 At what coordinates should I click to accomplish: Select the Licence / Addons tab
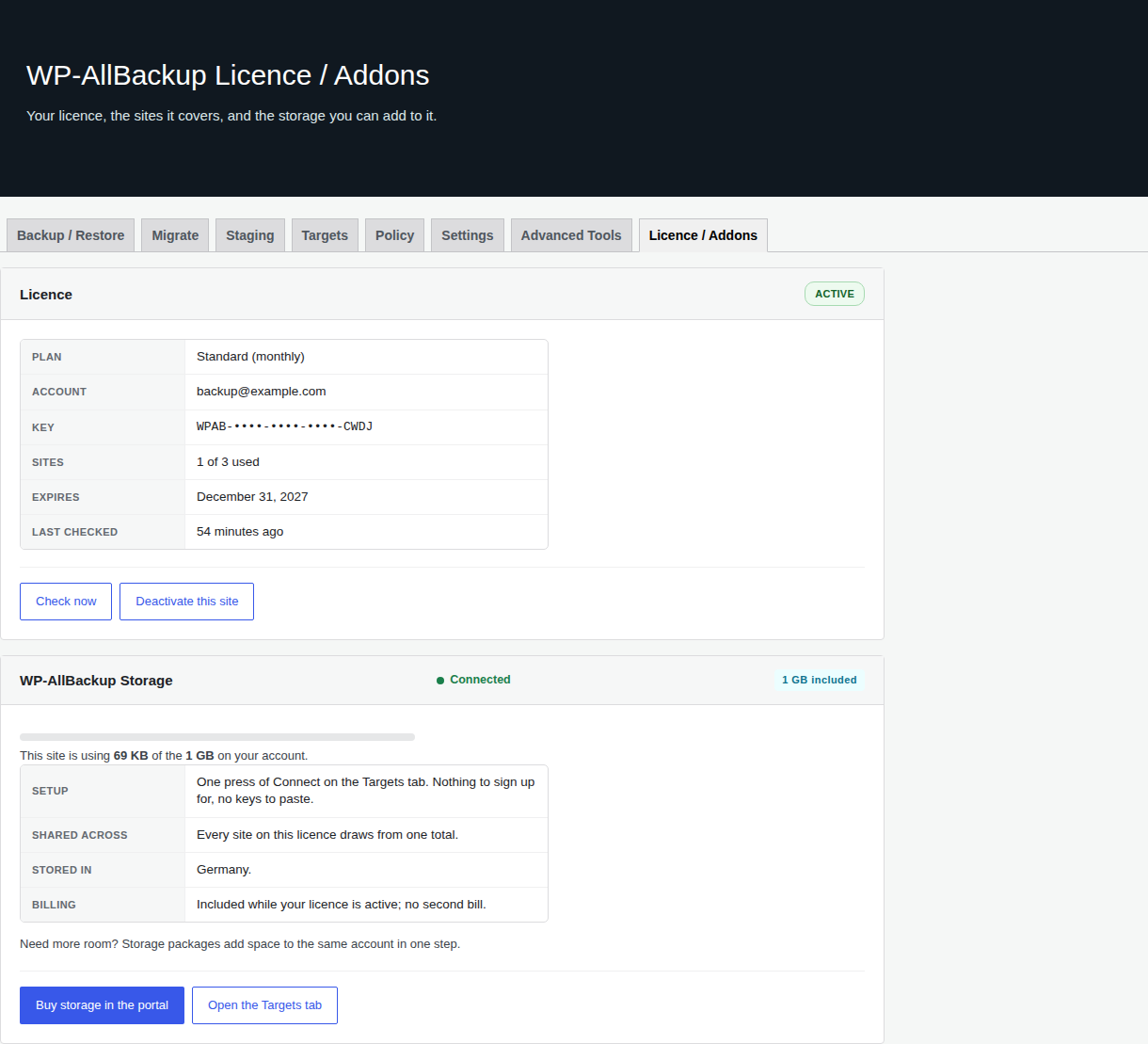click(x=703, y=235)
